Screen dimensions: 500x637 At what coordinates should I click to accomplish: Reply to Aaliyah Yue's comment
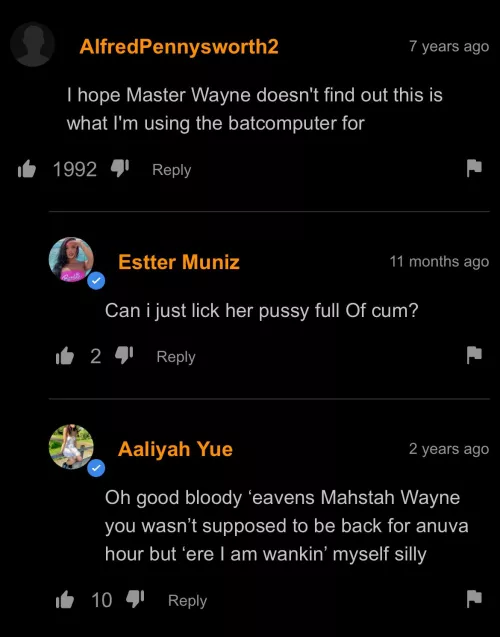click(x=187, y=600)
